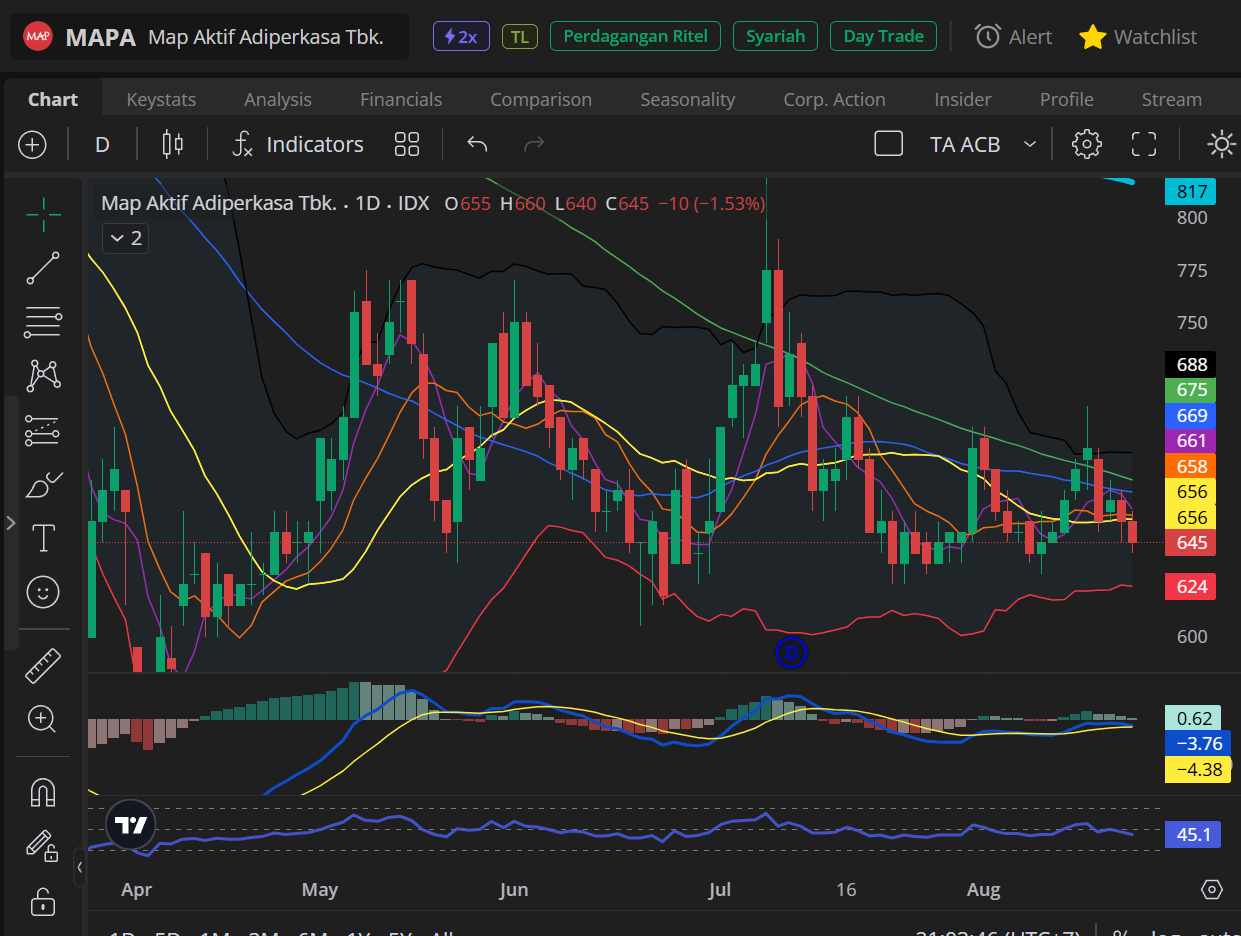Click the MAPA ticker symbol text
The height and width of the screenshot is (936, 1241).
100,38
